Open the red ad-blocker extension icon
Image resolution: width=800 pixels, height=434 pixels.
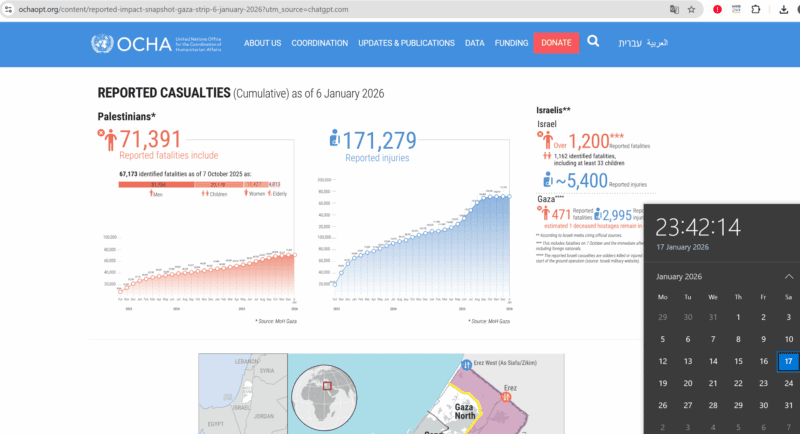tap(717, 9)
